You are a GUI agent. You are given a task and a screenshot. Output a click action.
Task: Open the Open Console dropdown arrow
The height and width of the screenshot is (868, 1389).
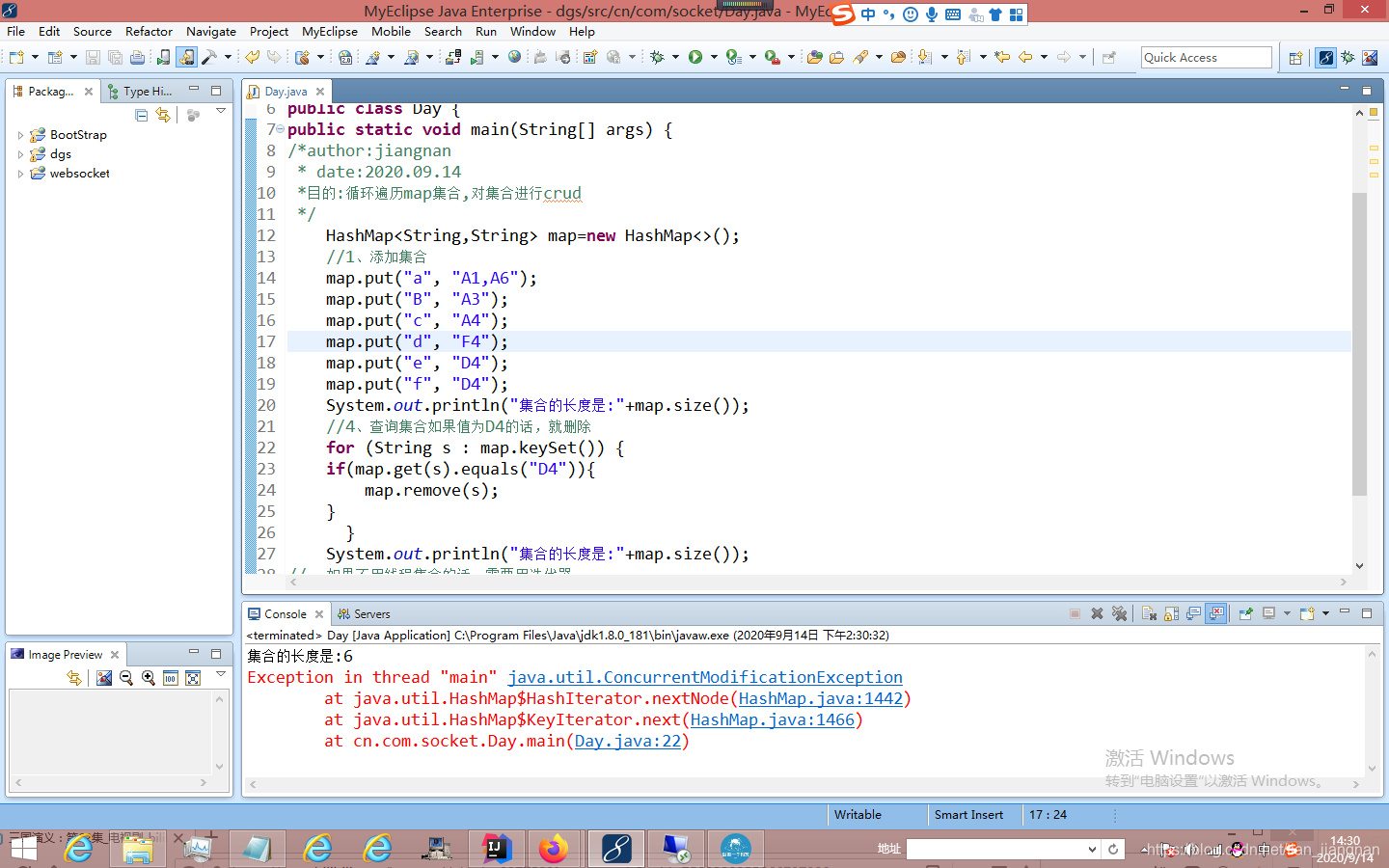pos(1325,613)
